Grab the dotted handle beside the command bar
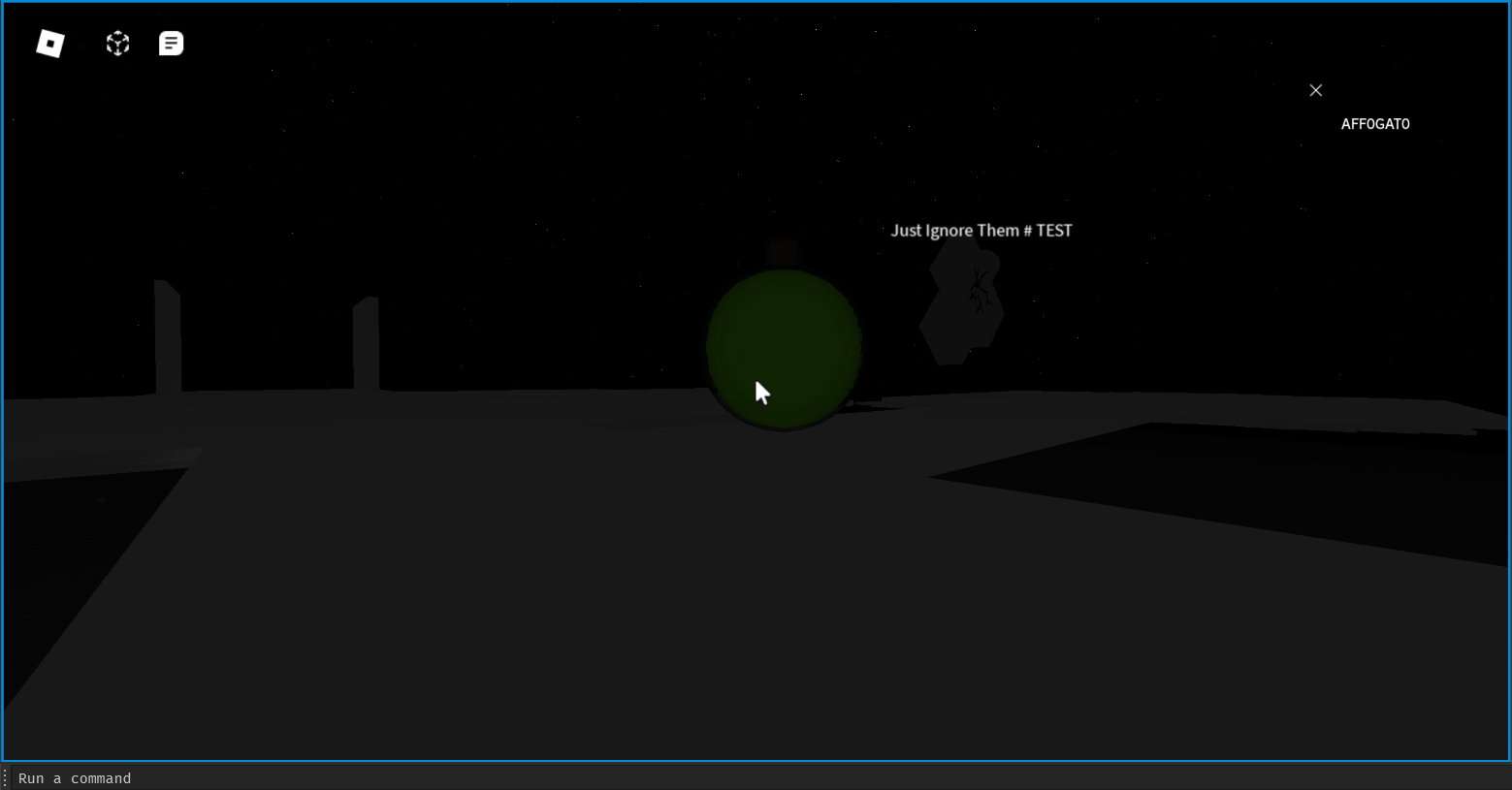 6,778
